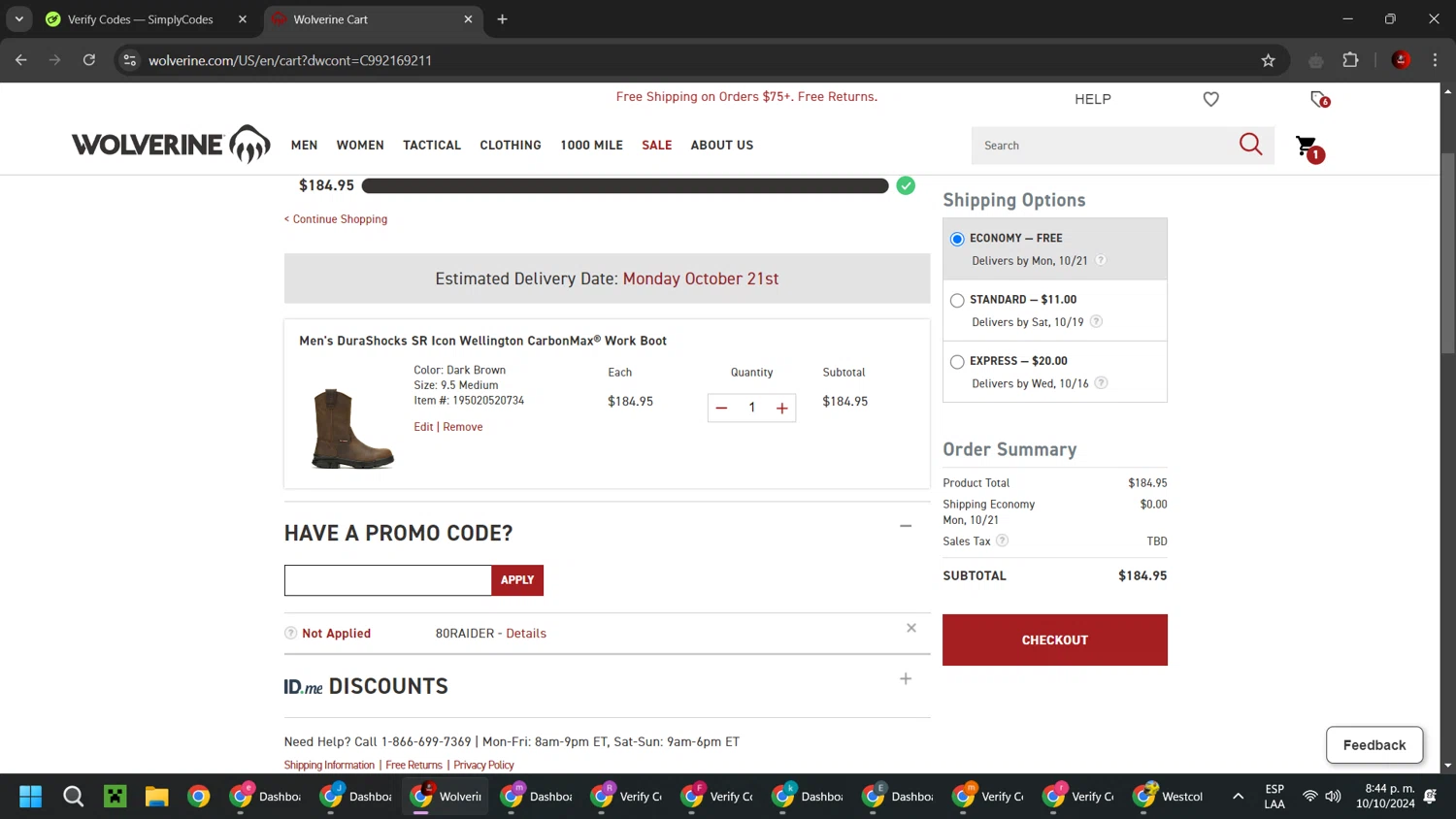Click the HELP link
The width and height of the screenshot is (1456, 819).
1093,99
